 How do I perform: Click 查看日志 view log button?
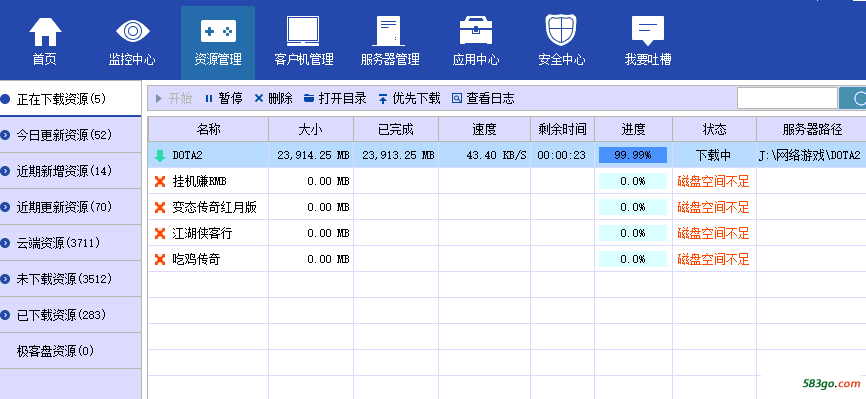pyautogui.click(x=483, y=99)
